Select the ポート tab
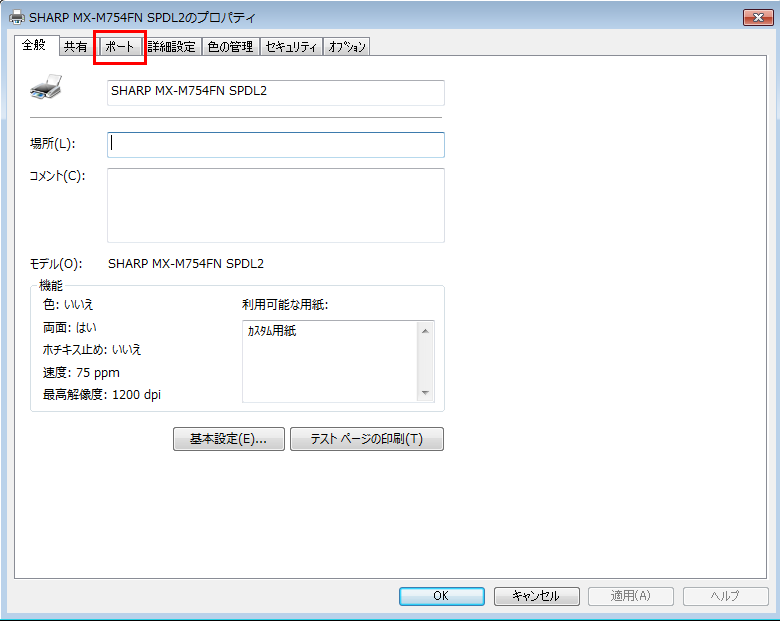Viewport: 780px width, 621px height. tap(119, 46)
